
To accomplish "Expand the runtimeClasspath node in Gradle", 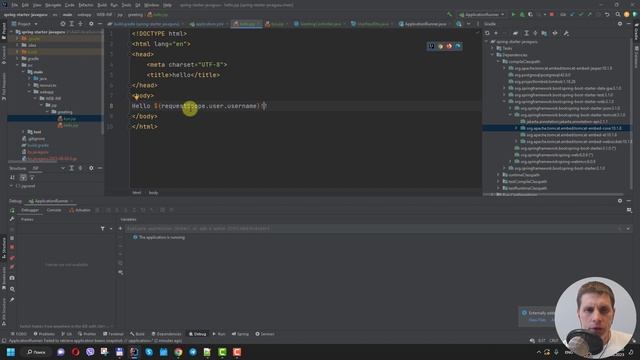I will pos(498,175).
